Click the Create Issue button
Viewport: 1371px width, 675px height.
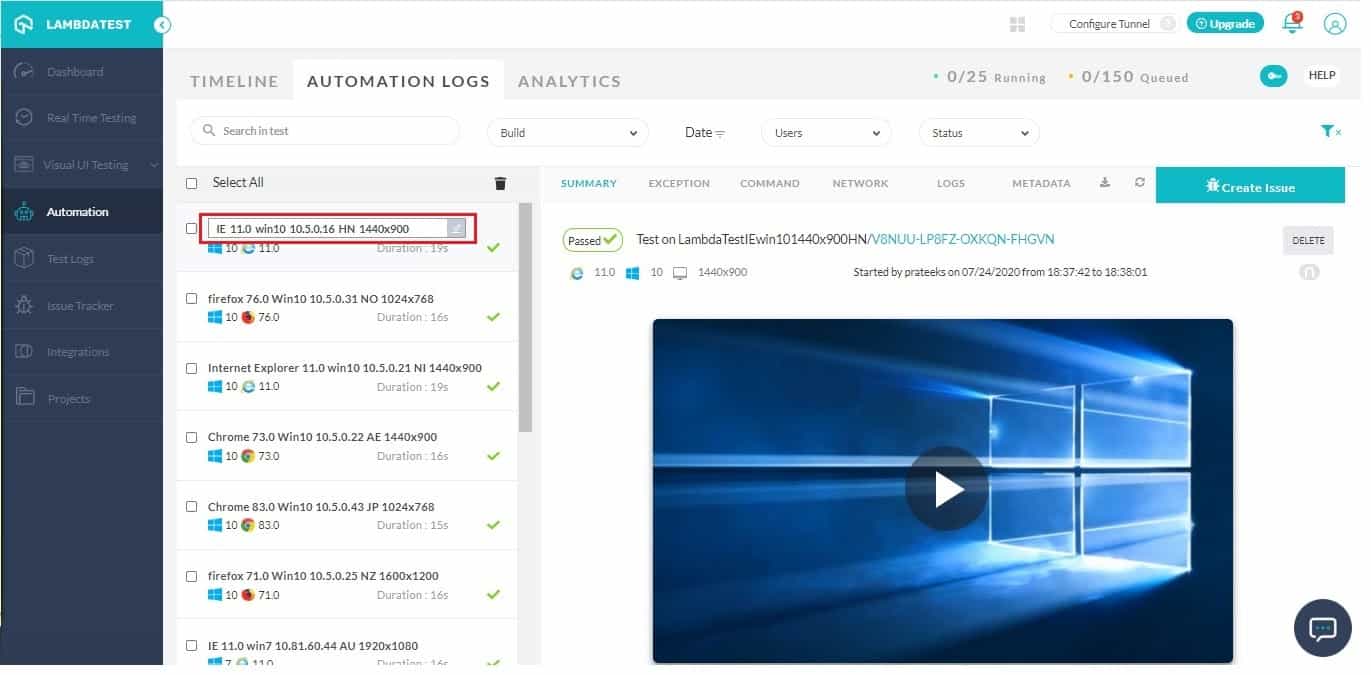pyautogui.click(x=1250, y=186)
